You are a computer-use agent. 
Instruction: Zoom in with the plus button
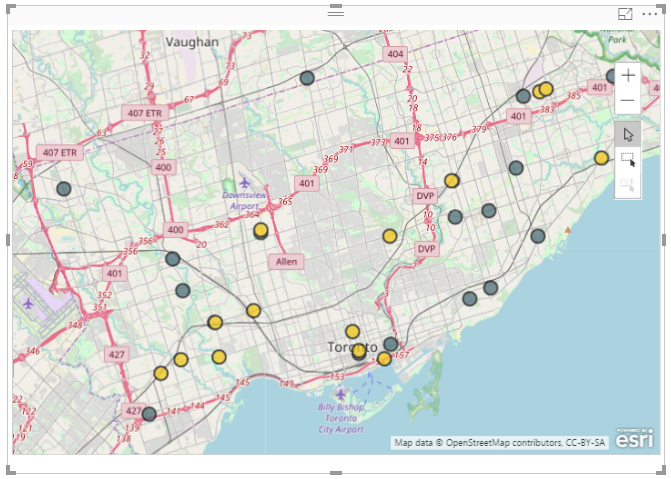pos(628,76)
